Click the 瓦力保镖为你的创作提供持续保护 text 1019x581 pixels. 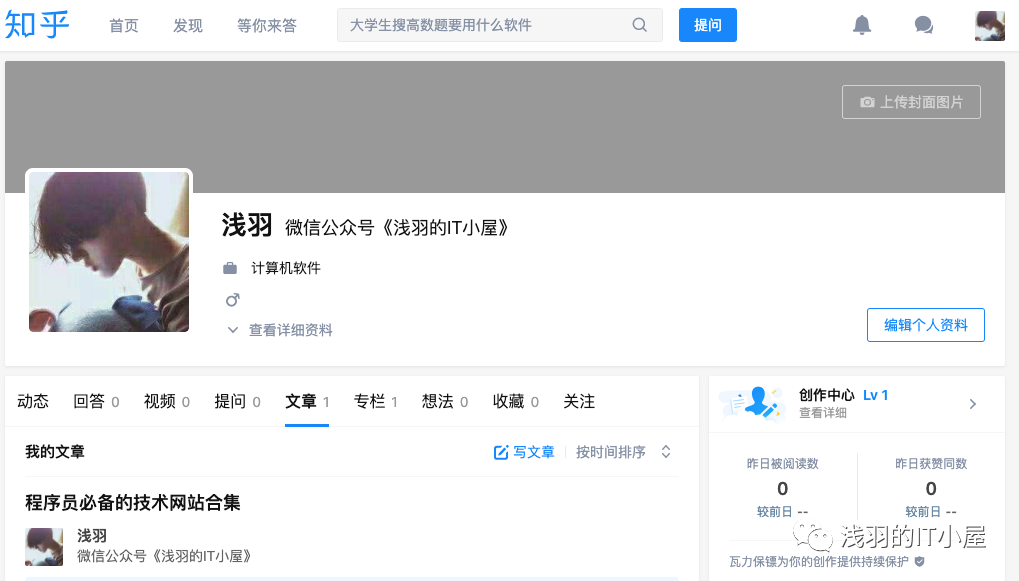[x=819, y=562]
